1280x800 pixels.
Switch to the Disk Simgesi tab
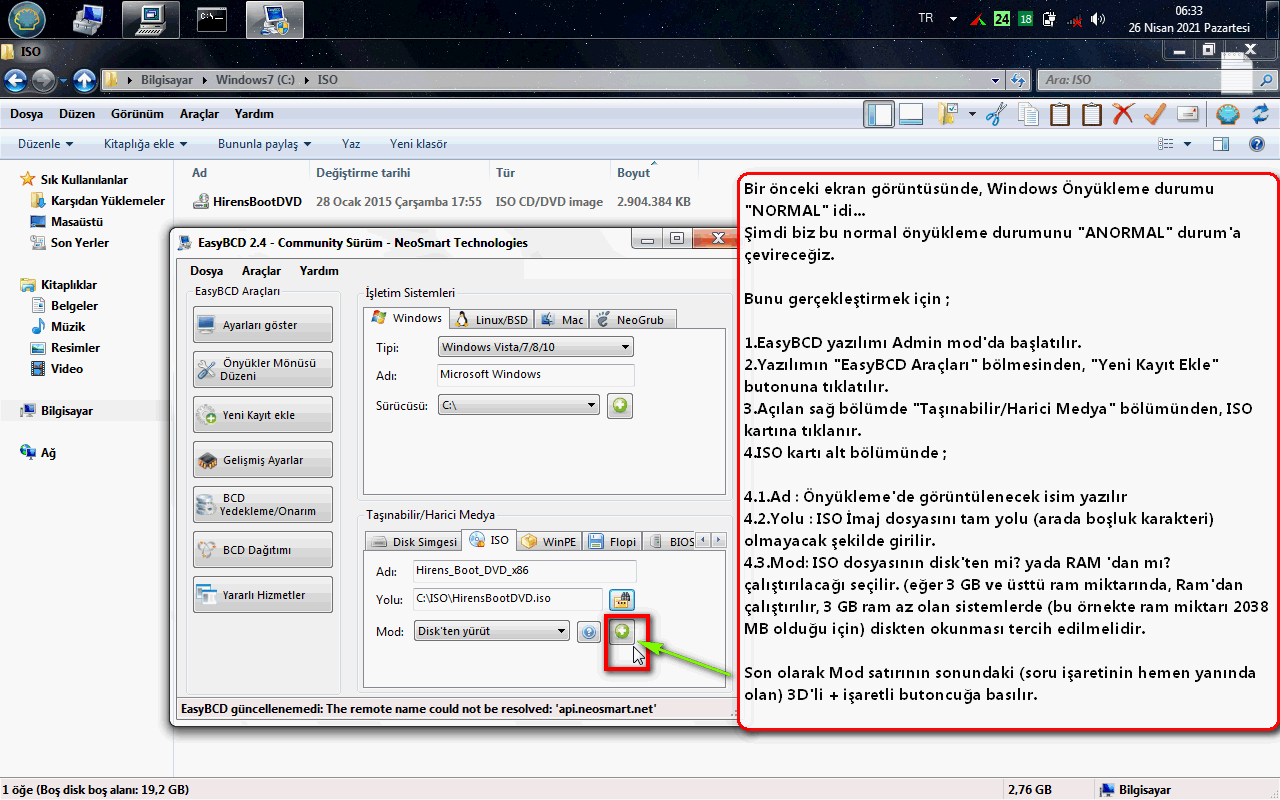click(412, 541)
